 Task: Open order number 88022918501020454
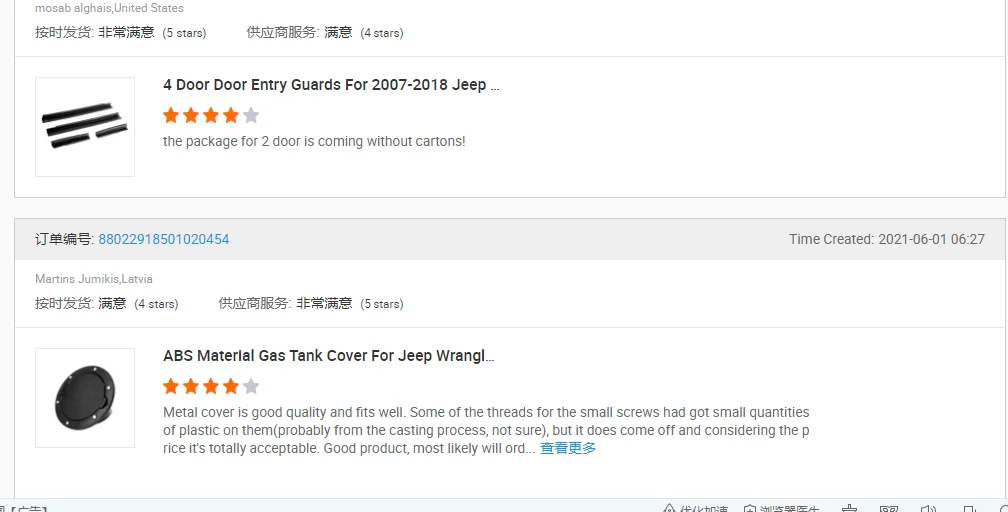(163, 239)
